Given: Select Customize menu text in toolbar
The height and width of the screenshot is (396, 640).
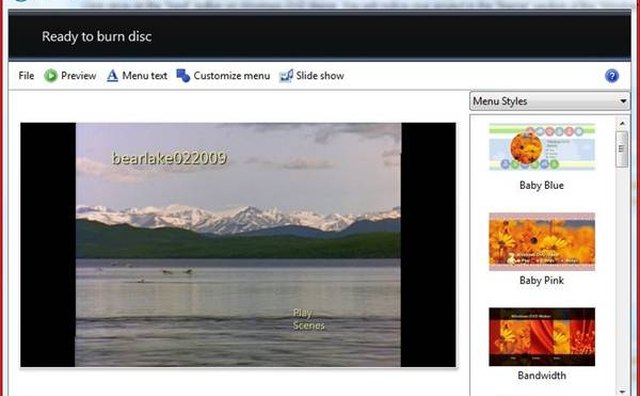Looking at the screenshot, I should click(x=232, y=76).
